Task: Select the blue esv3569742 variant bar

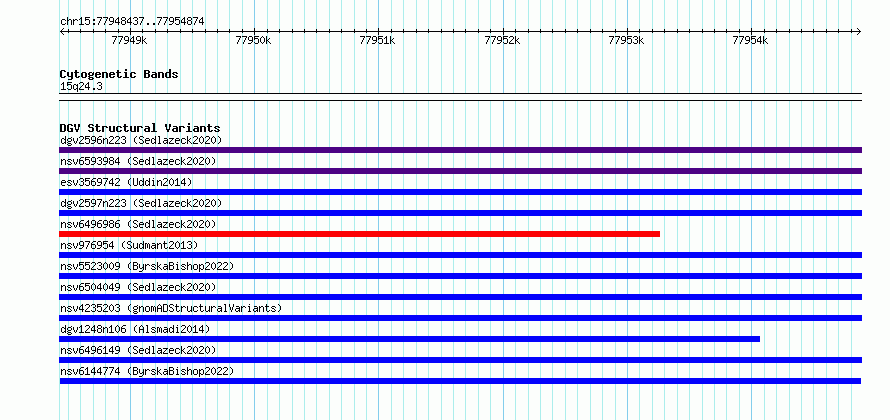Action: [460, 192]
